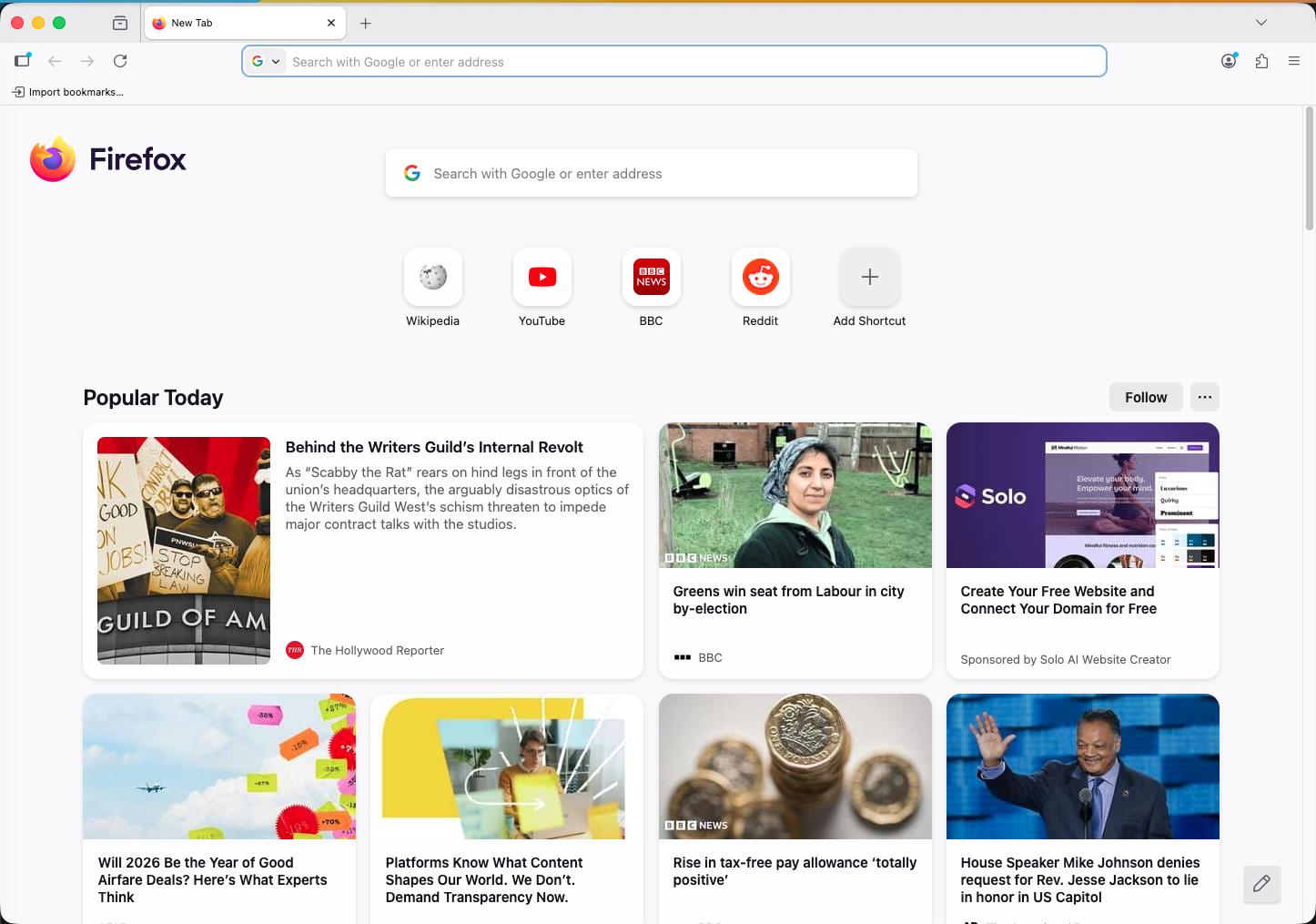Open the YouTube shortcut tile
The height and width of the screenshot is (924, 1316).
tap(542, 277)
